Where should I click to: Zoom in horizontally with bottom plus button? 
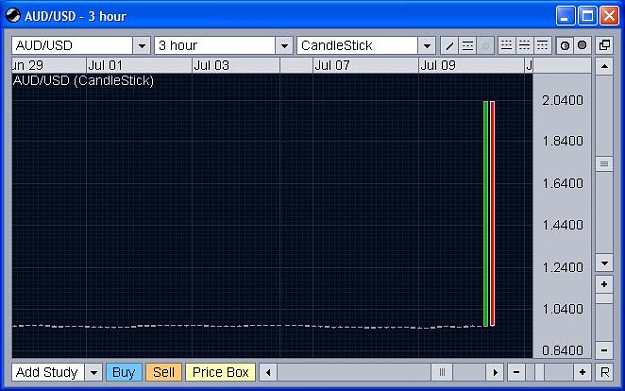[582, 373]
